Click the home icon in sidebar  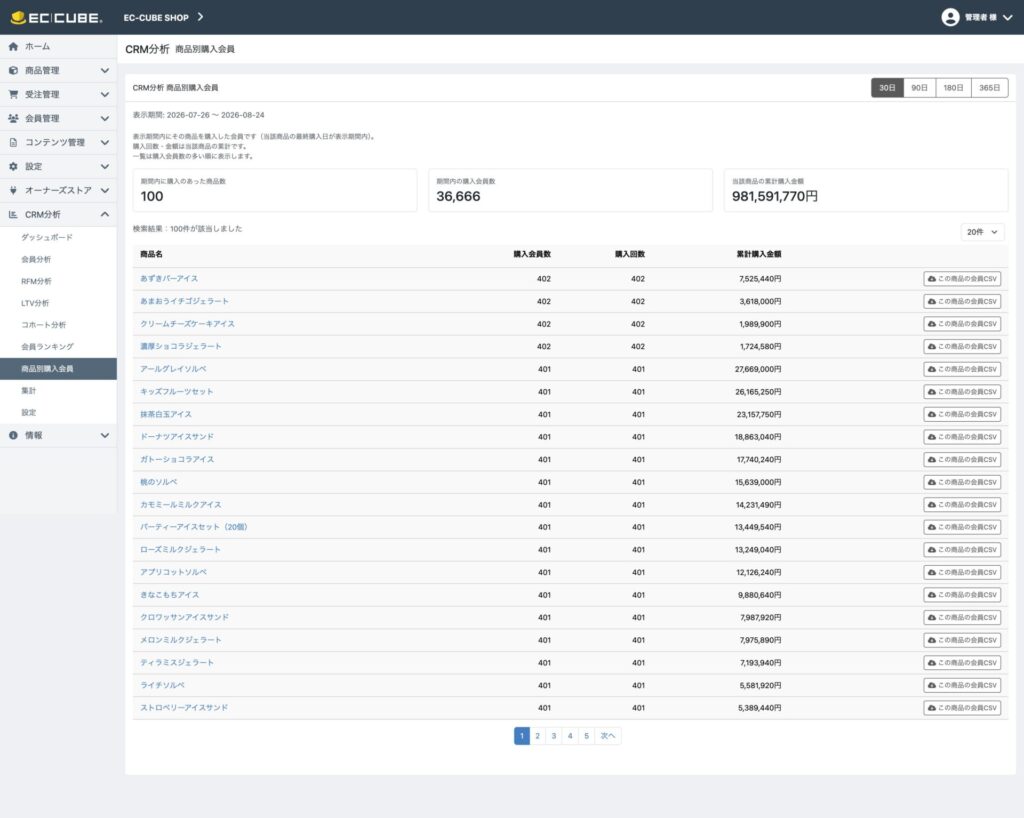[13, 46]
